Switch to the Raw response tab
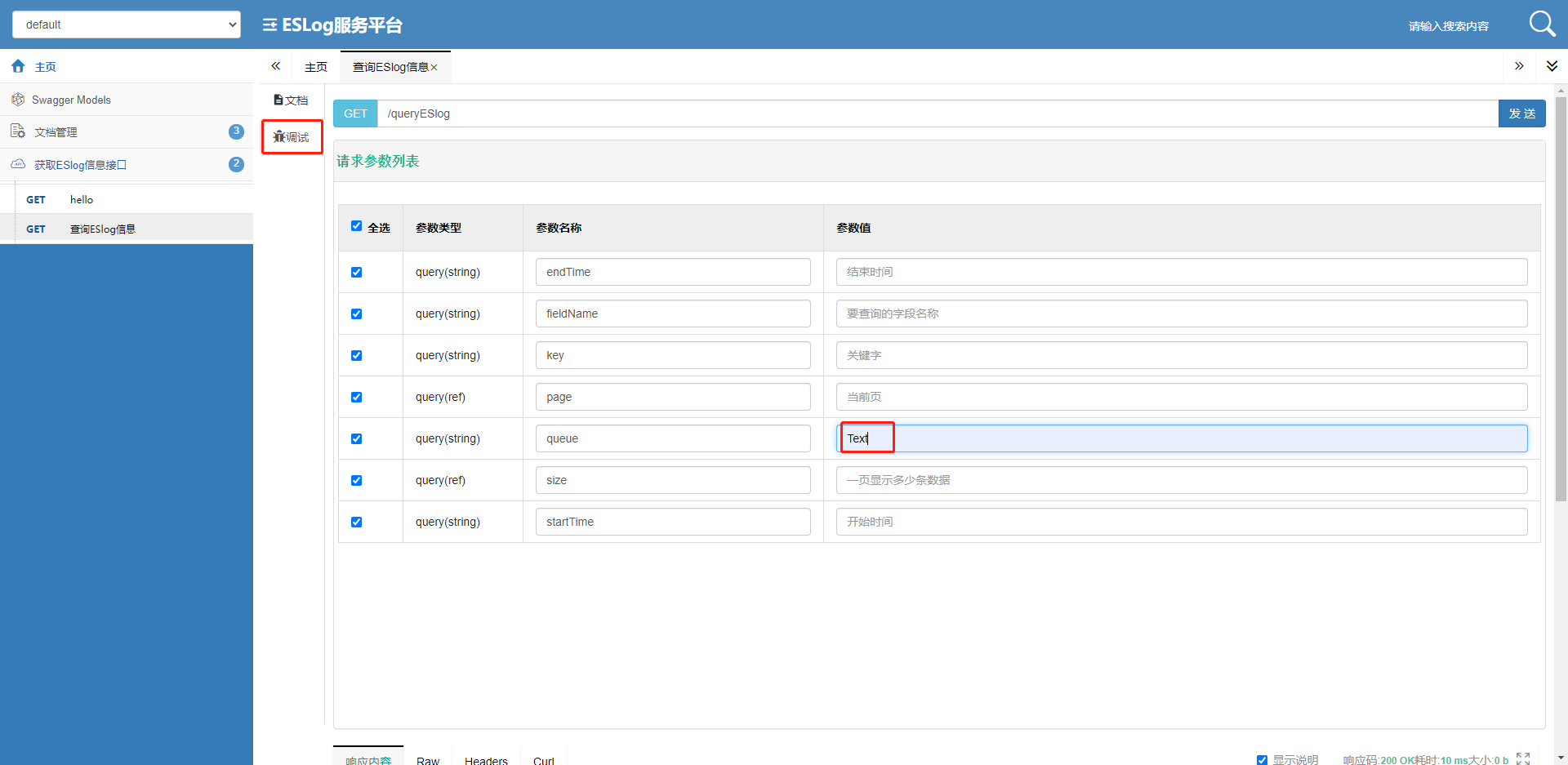1568x765 pixels. (428, 759)
